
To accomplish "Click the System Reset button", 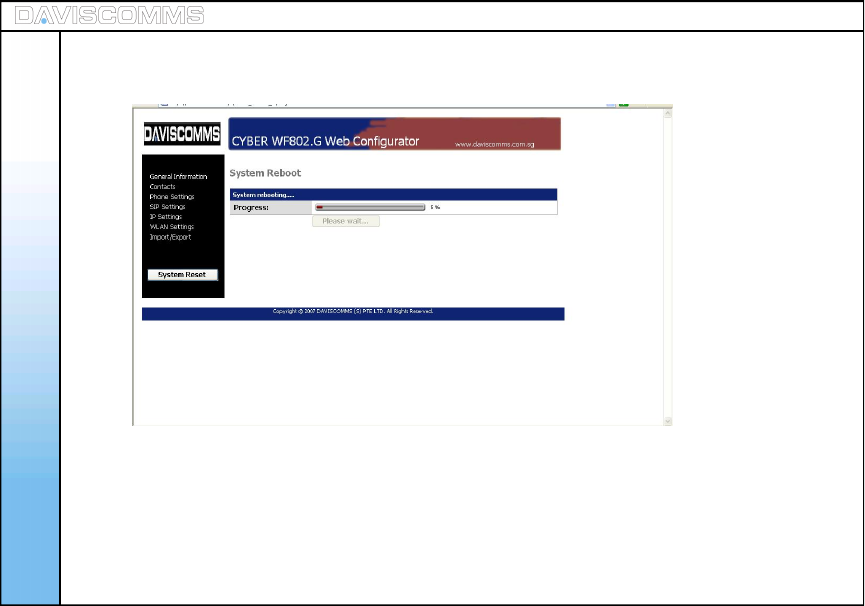I will pyautogui.click(x=183, y=275).
